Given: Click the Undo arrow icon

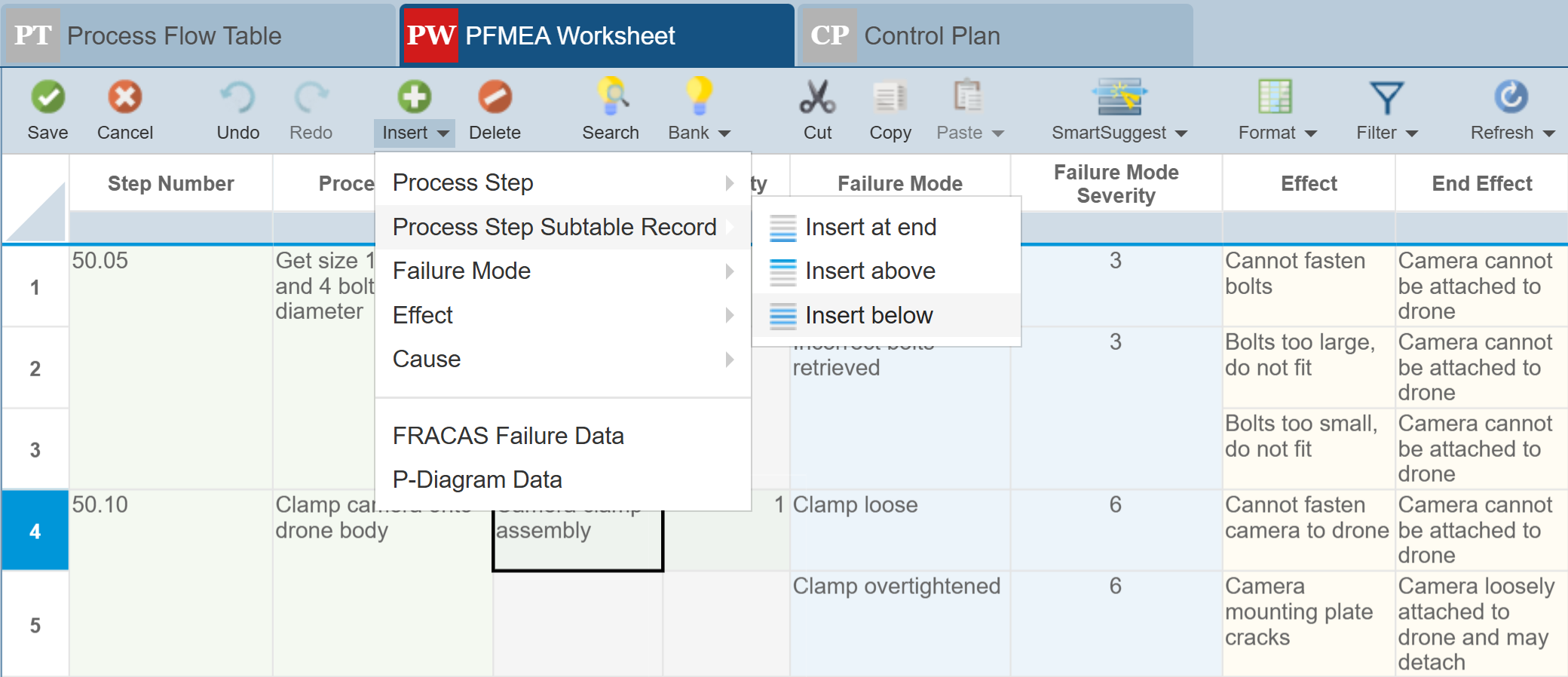Looking at the screenshot, I should point(237,97).
